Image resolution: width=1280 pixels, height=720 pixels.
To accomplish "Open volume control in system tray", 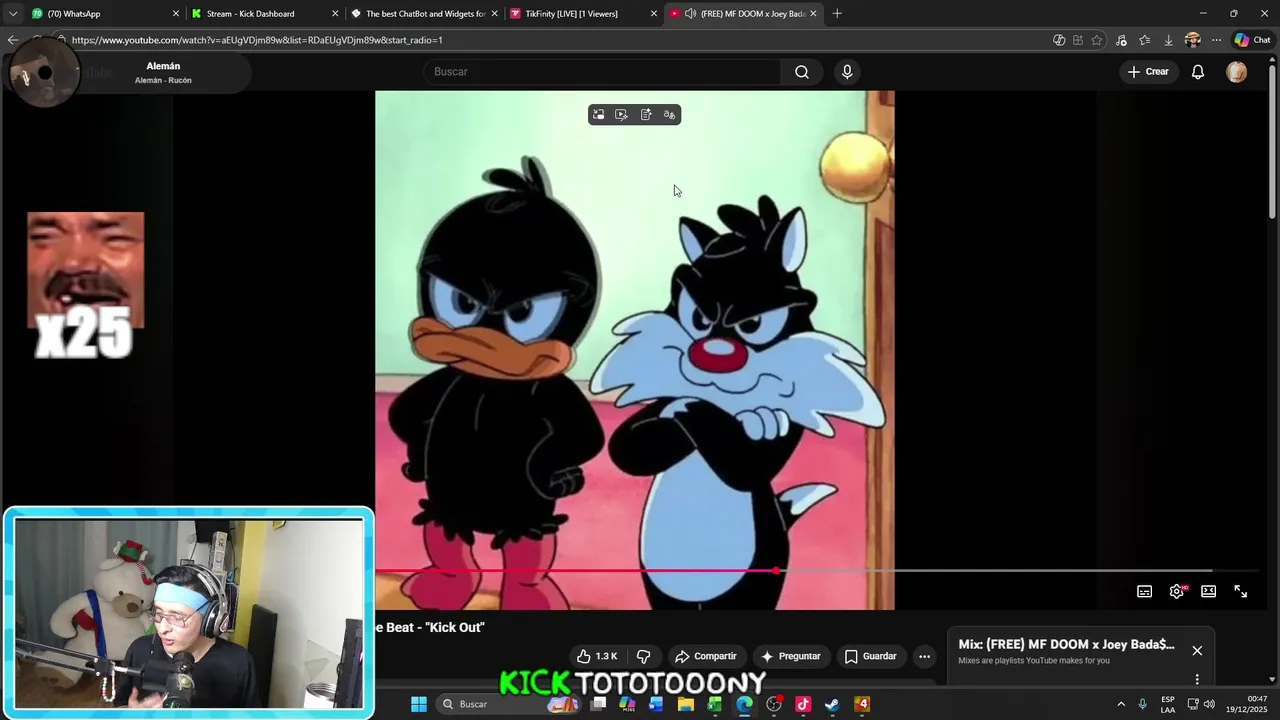I will (1209, 704).
